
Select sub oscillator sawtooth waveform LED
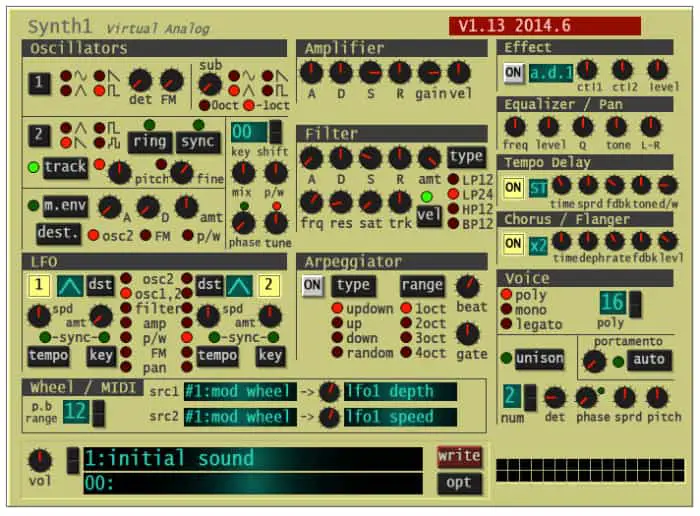pos(267,75)
